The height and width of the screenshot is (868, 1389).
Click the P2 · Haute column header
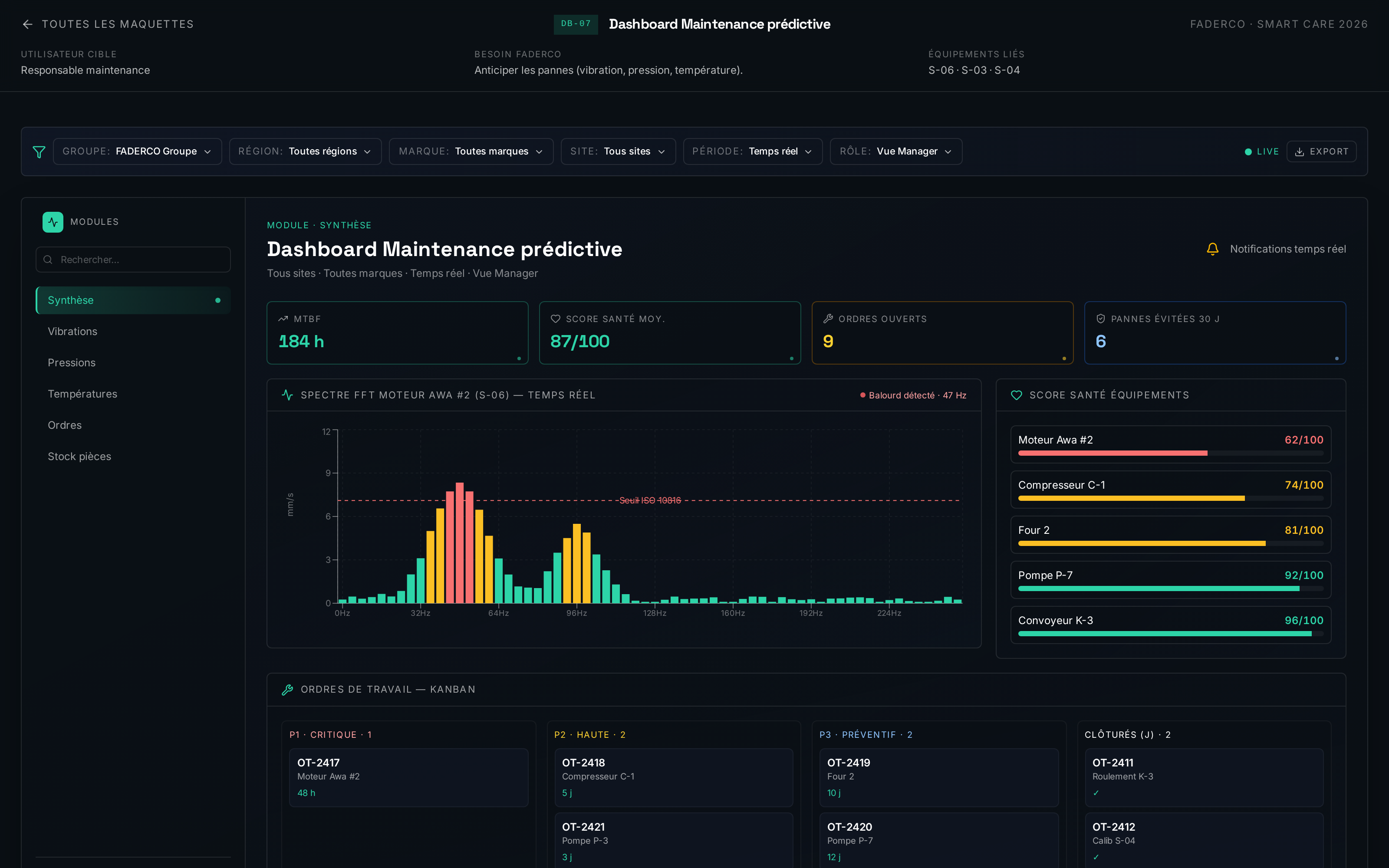(590, 735)
